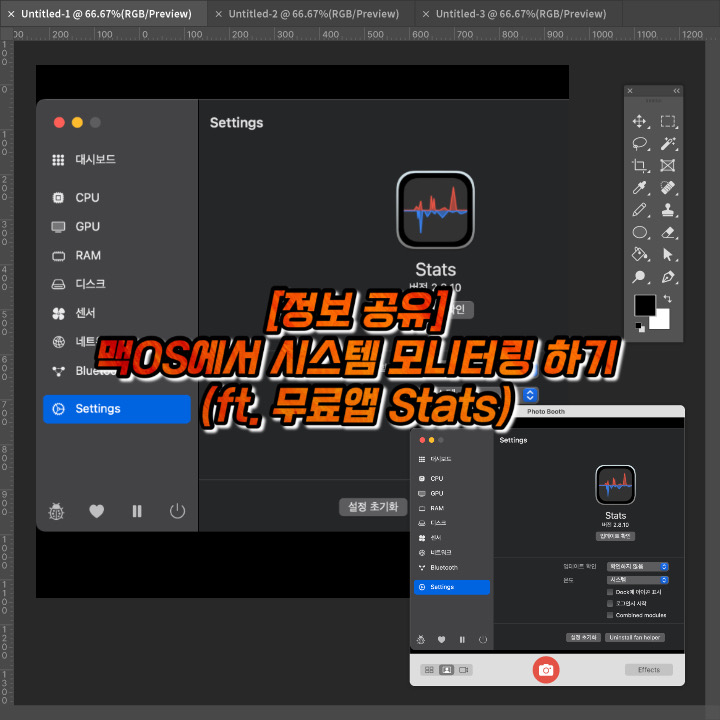The width and height of the screenshot is (720, 720).
Task: Reset to default black and white colors
Action: (x=640, y=327)
